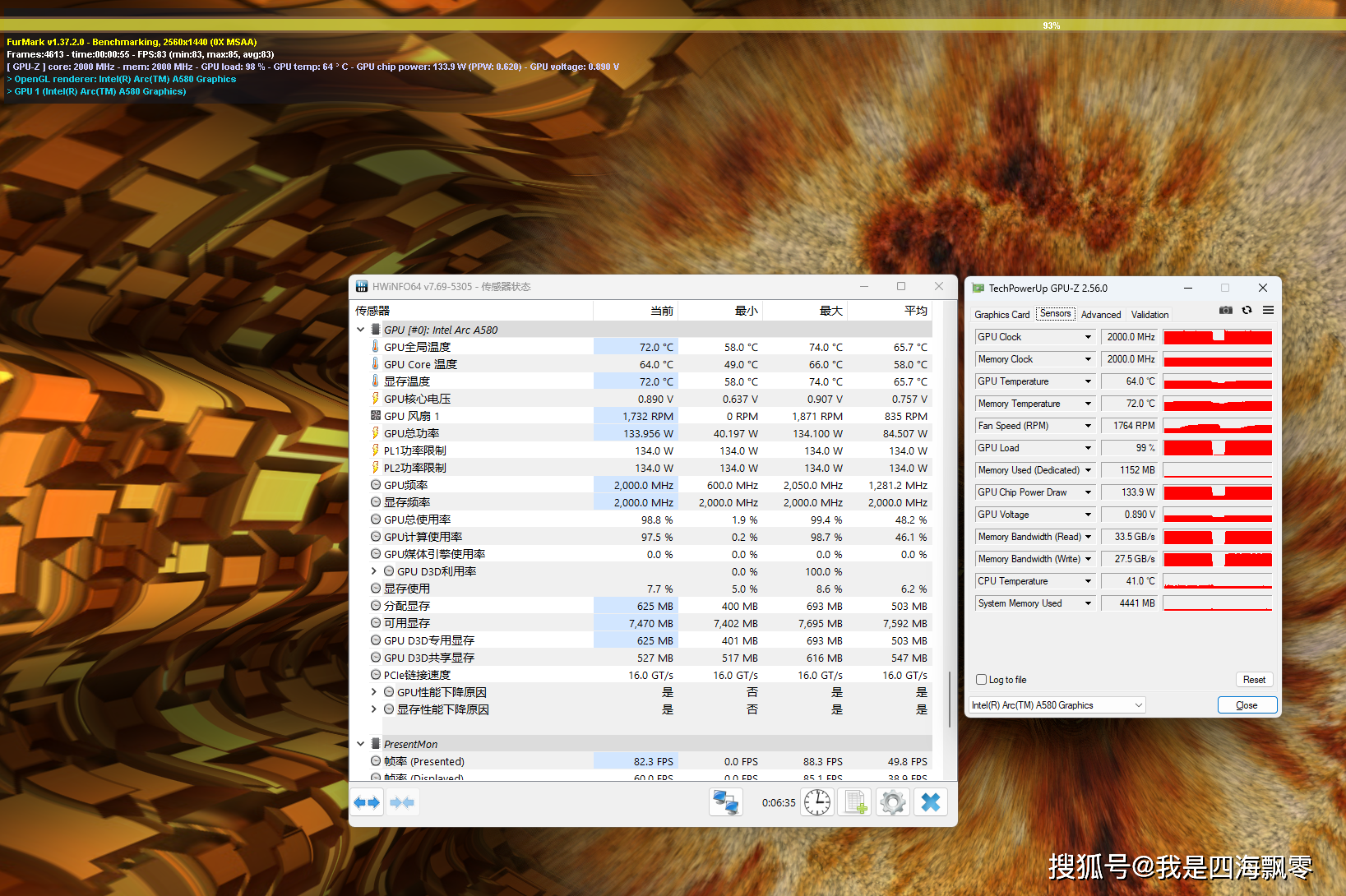The image size is (1346, 896).
Task: Switch to the Advanced tab
Action: coord(1100,315)
